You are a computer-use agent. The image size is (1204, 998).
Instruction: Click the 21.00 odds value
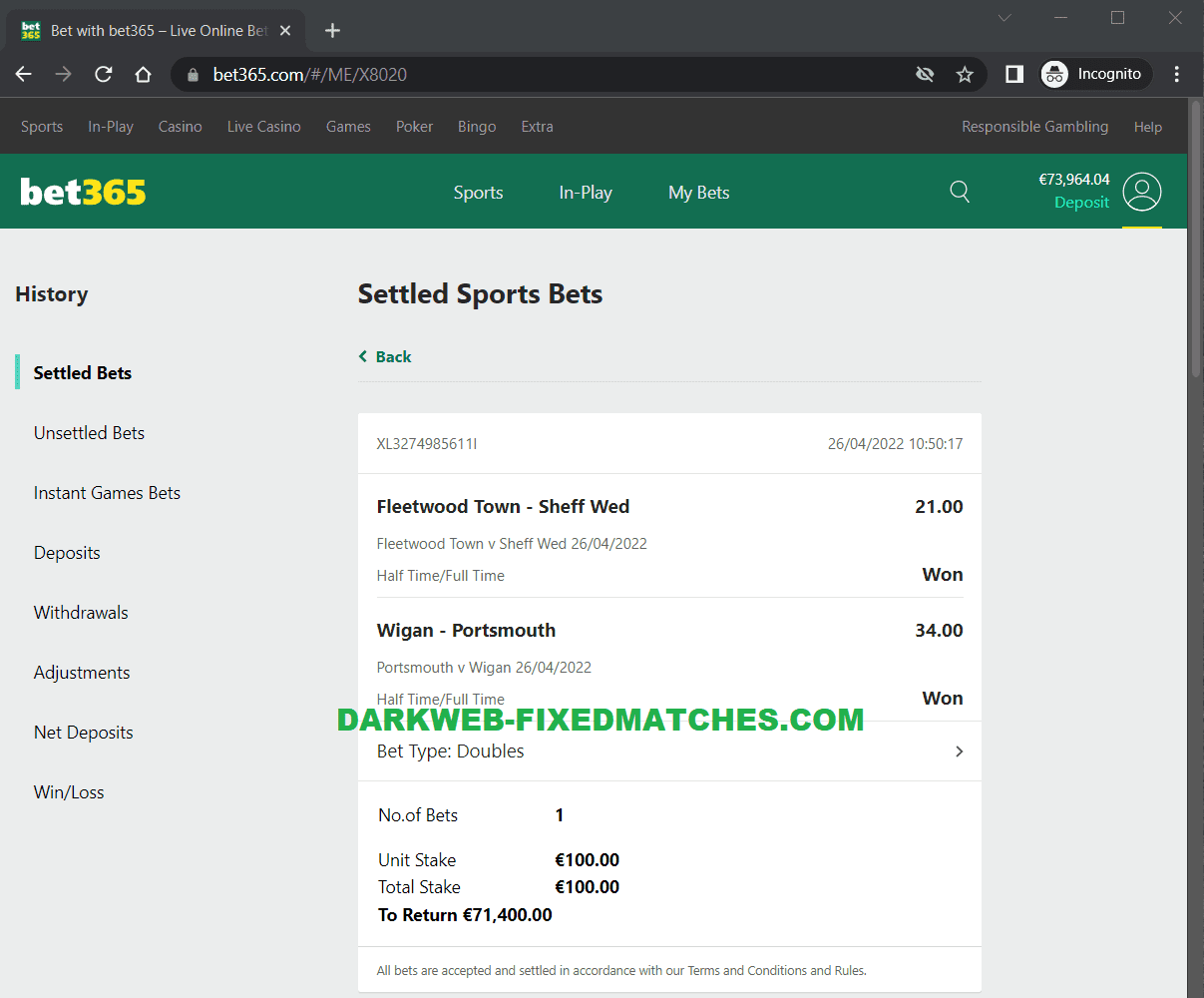coord(939,507)
